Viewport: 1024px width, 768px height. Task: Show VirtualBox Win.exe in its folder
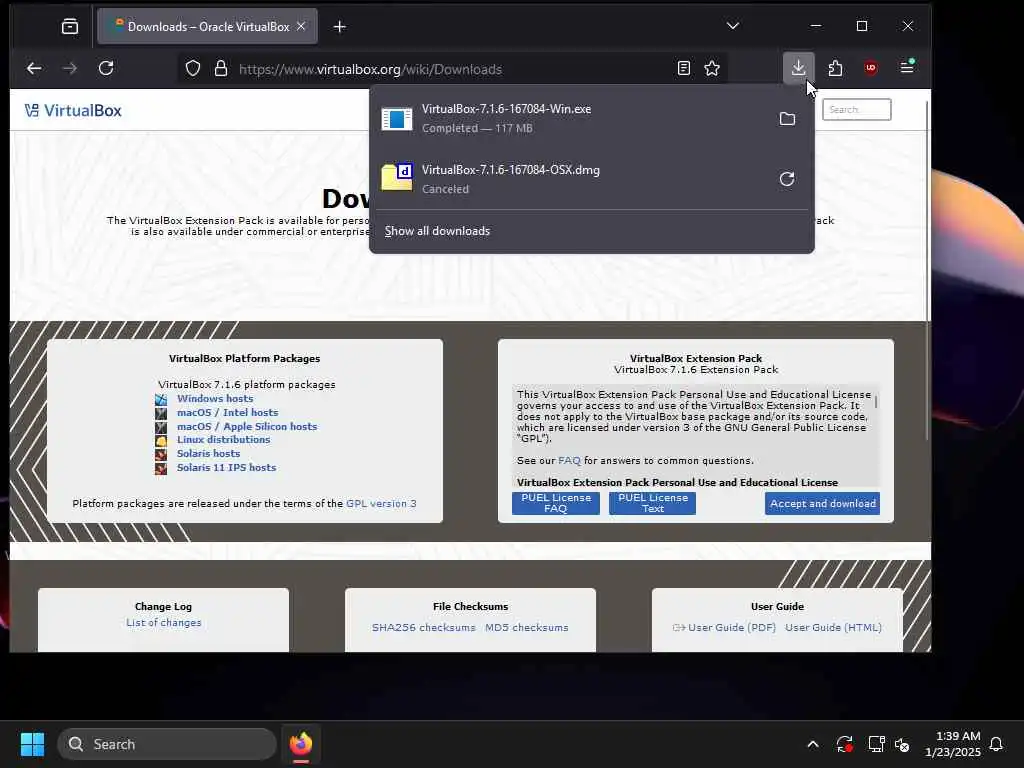(x=787, y=119)
